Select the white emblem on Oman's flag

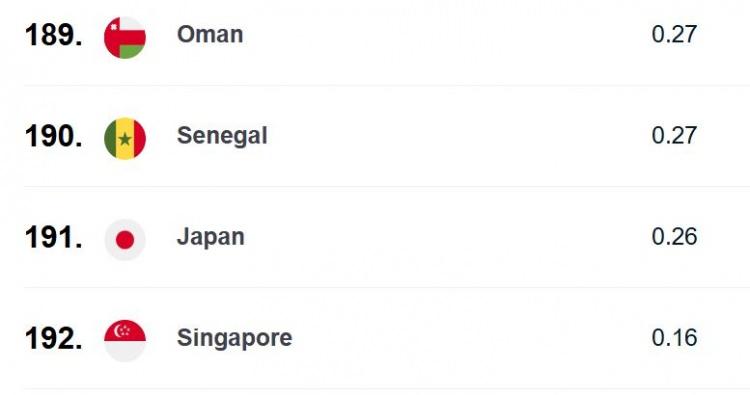[x=113, y=27]
